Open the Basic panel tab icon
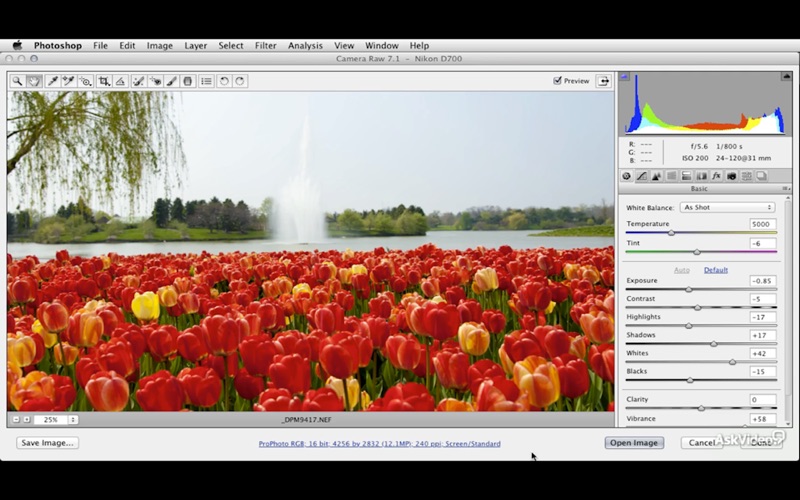800x500 pixels. click(627, 176)
